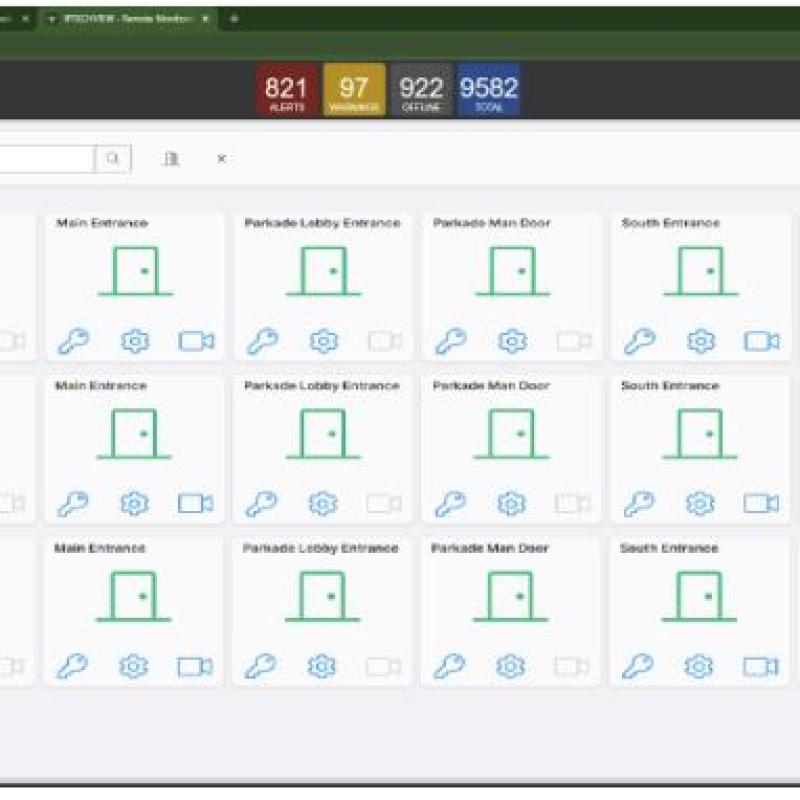Viewport: 800px width, 800px height.
Task: Open the 821 Alerts counter
Action: (x=287, y=91)
